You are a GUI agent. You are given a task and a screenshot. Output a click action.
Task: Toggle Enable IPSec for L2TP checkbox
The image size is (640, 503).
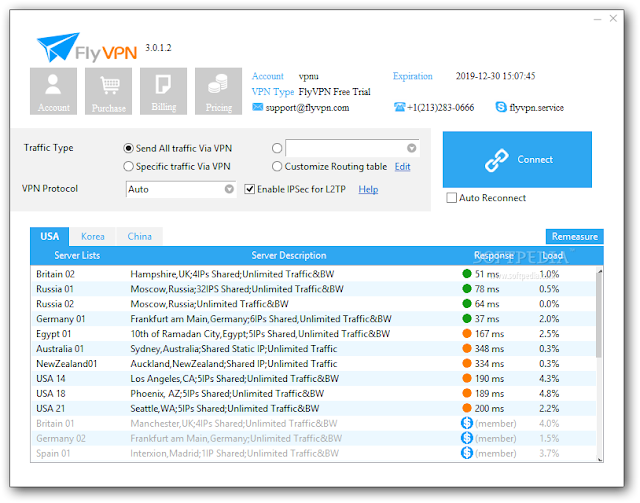(x=249, y=189)
